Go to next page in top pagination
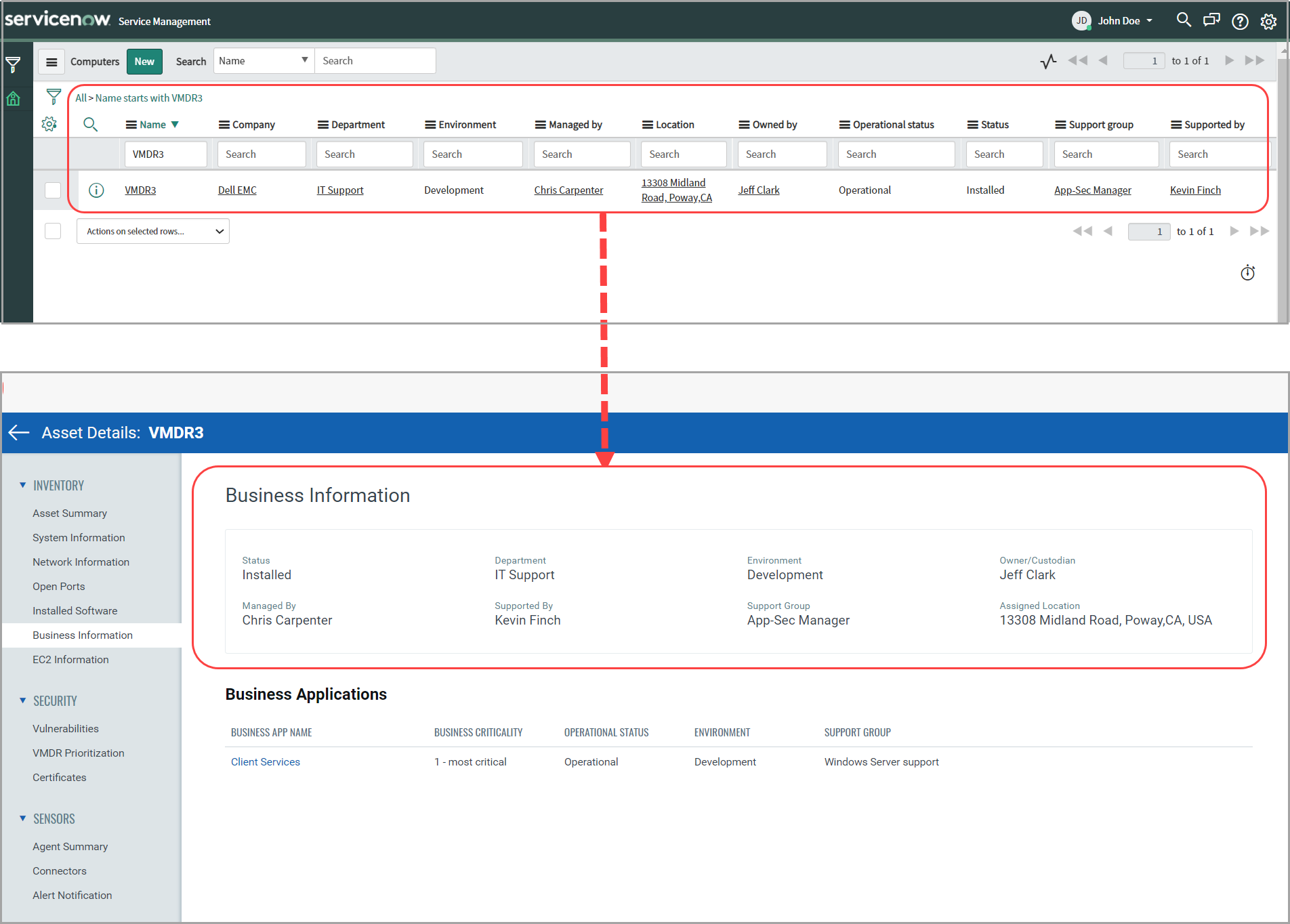Image resolution: width=1290 pixels, height=924 pixels. click(x=1229, y=60)
